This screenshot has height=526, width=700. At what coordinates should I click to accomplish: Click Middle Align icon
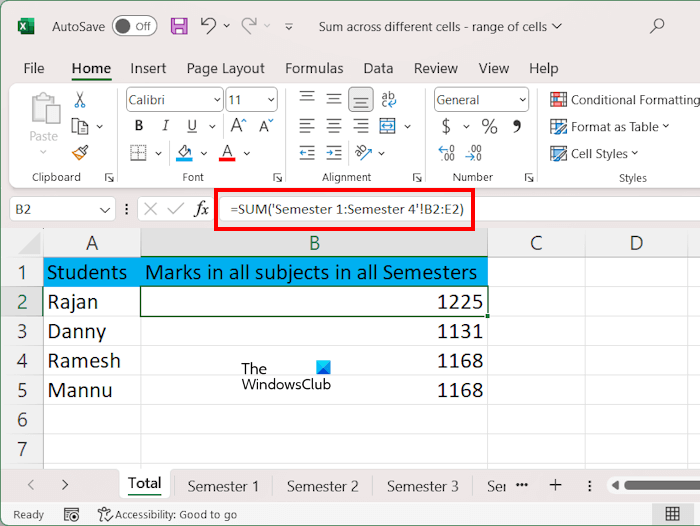point(334,99)
